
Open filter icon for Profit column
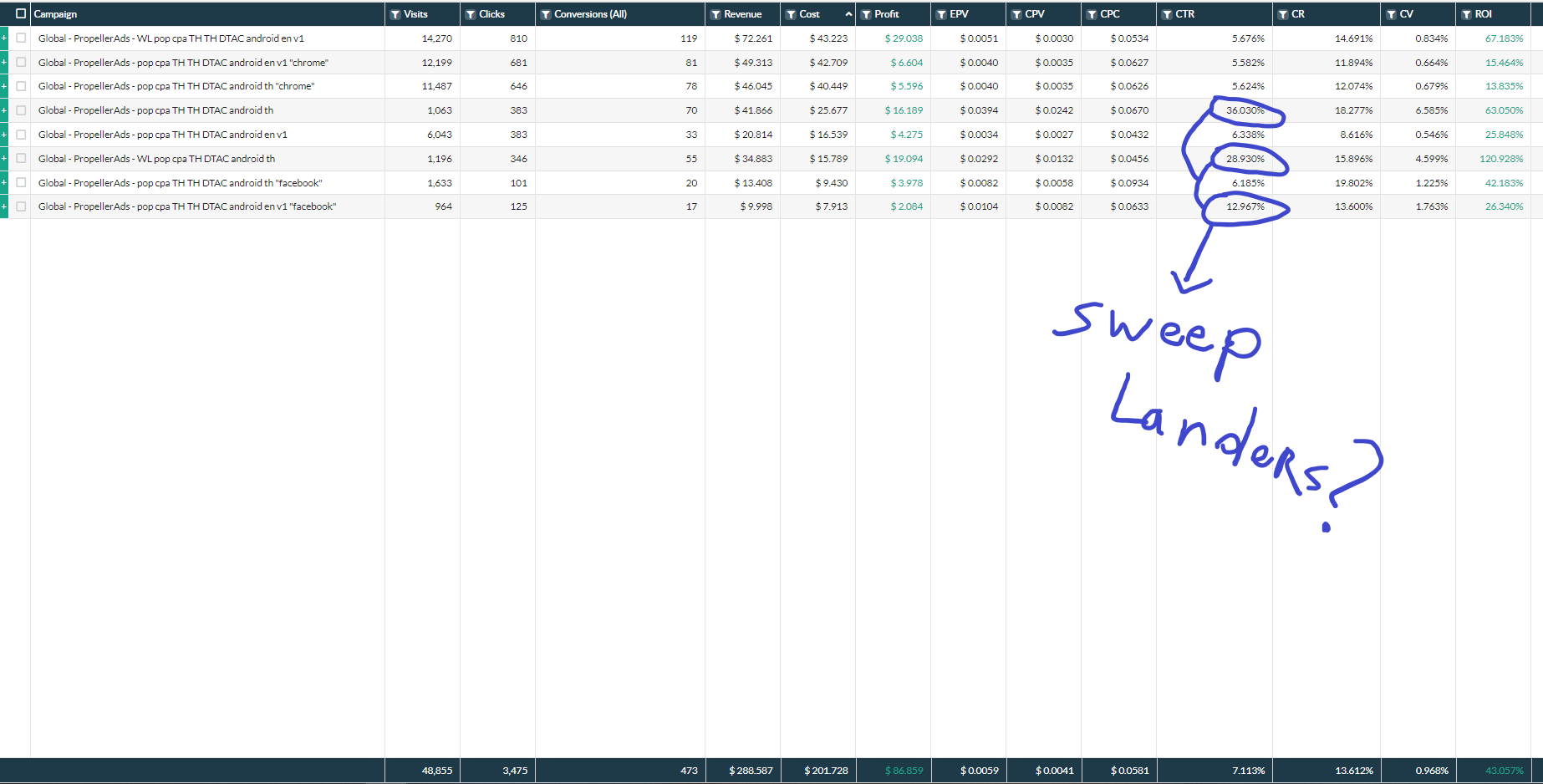(866, 14)
